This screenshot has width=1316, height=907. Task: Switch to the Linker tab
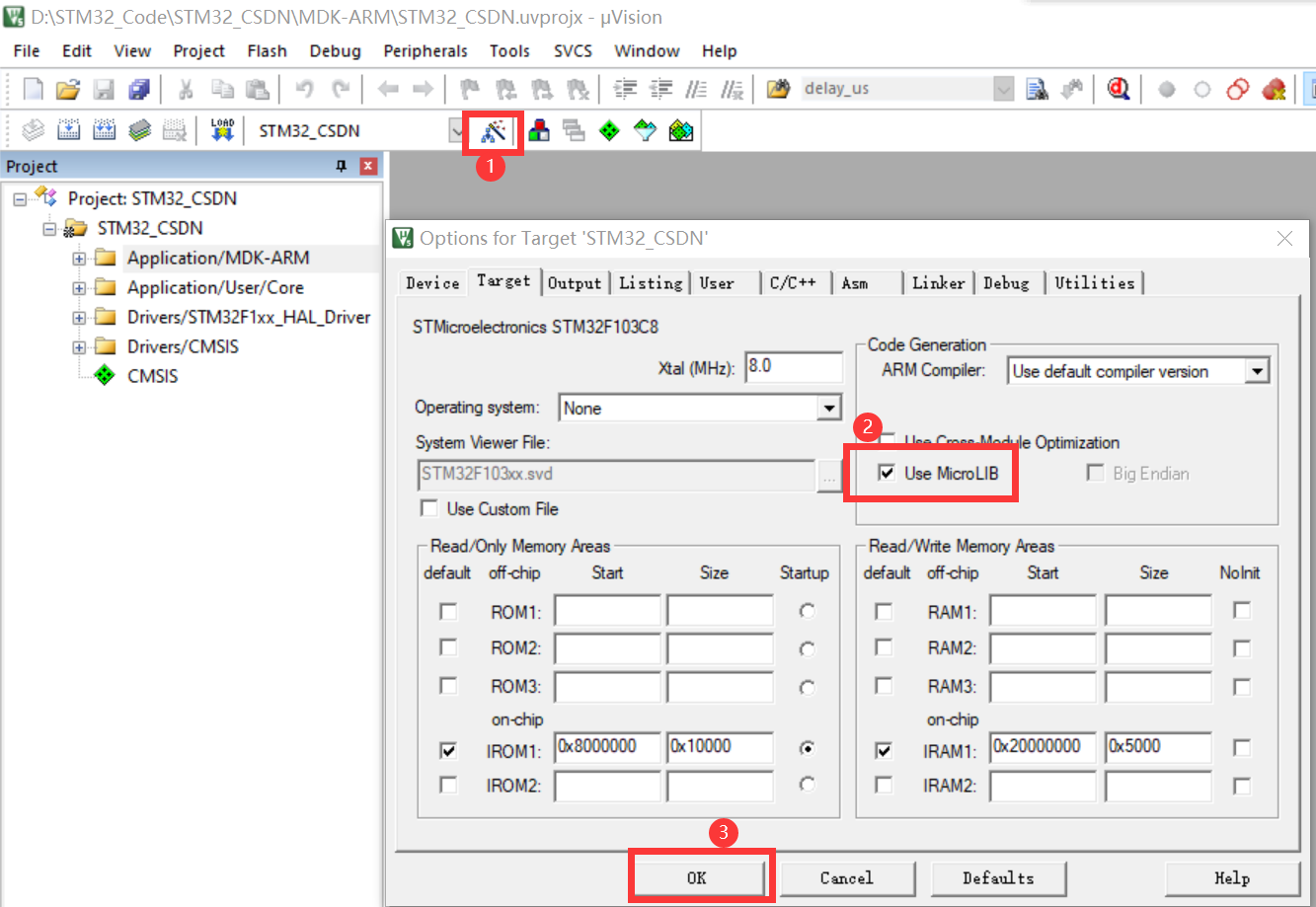click(x=938, y=283)
